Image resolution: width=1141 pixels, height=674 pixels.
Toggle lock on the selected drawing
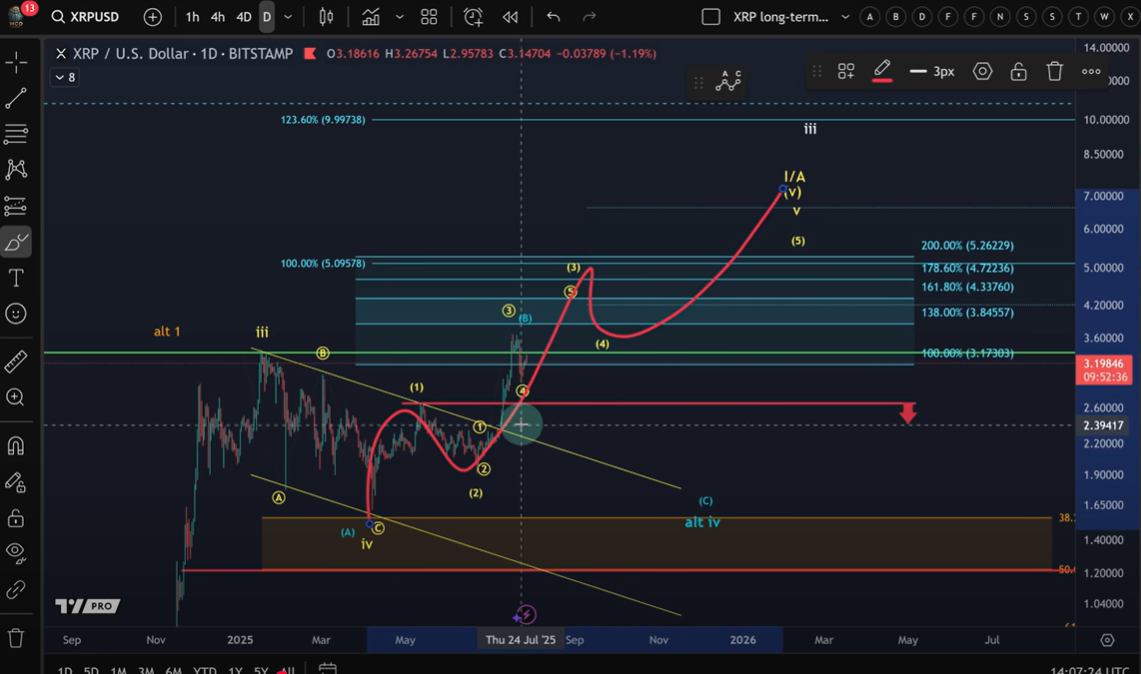coord(1019,71)
